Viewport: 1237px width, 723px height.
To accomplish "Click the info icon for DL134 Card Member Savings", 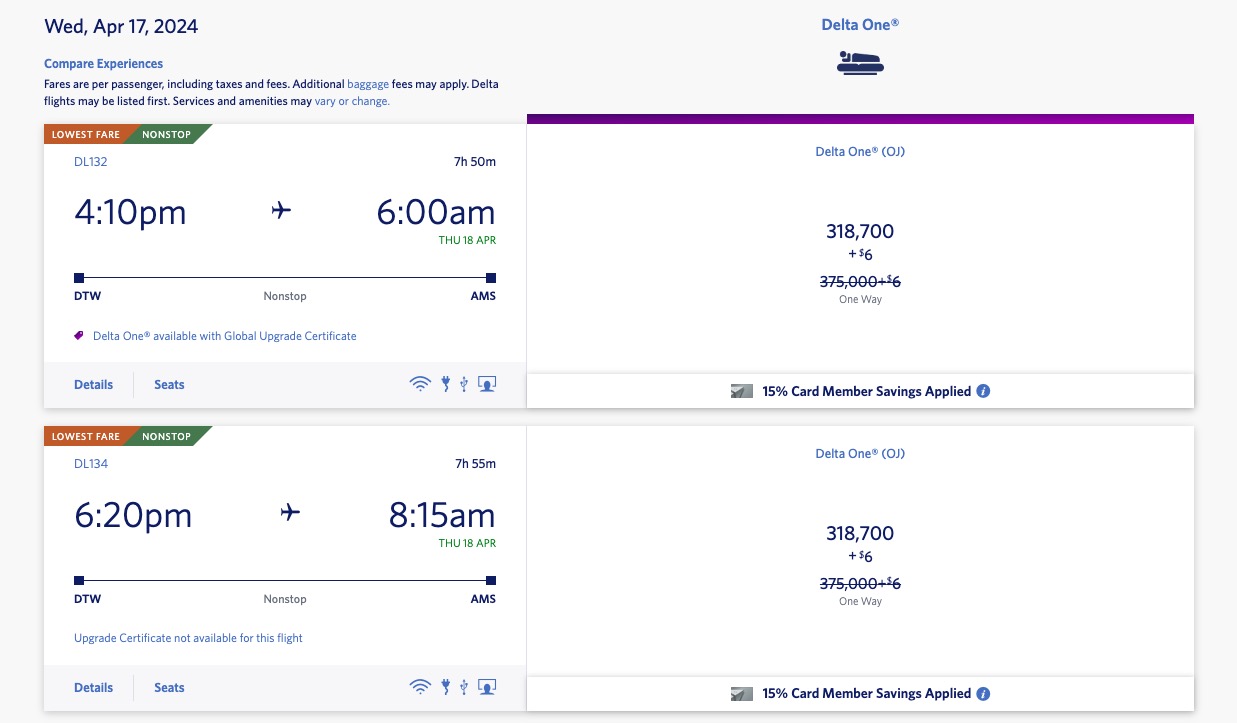I will pyautogui.click(x=983, y=693).
